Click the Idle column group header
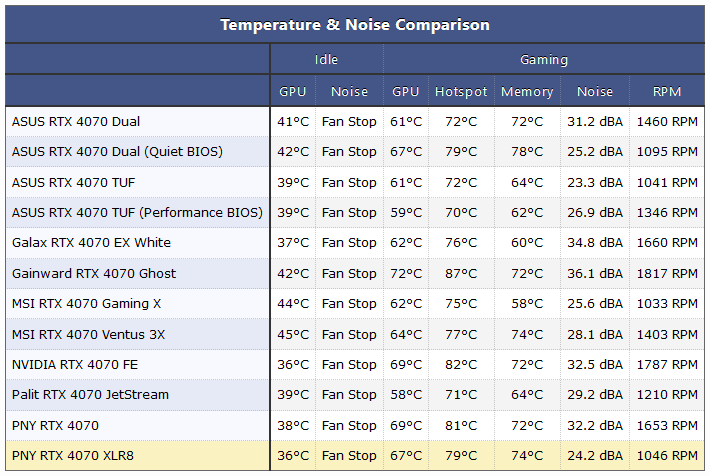 click(326, 60)
